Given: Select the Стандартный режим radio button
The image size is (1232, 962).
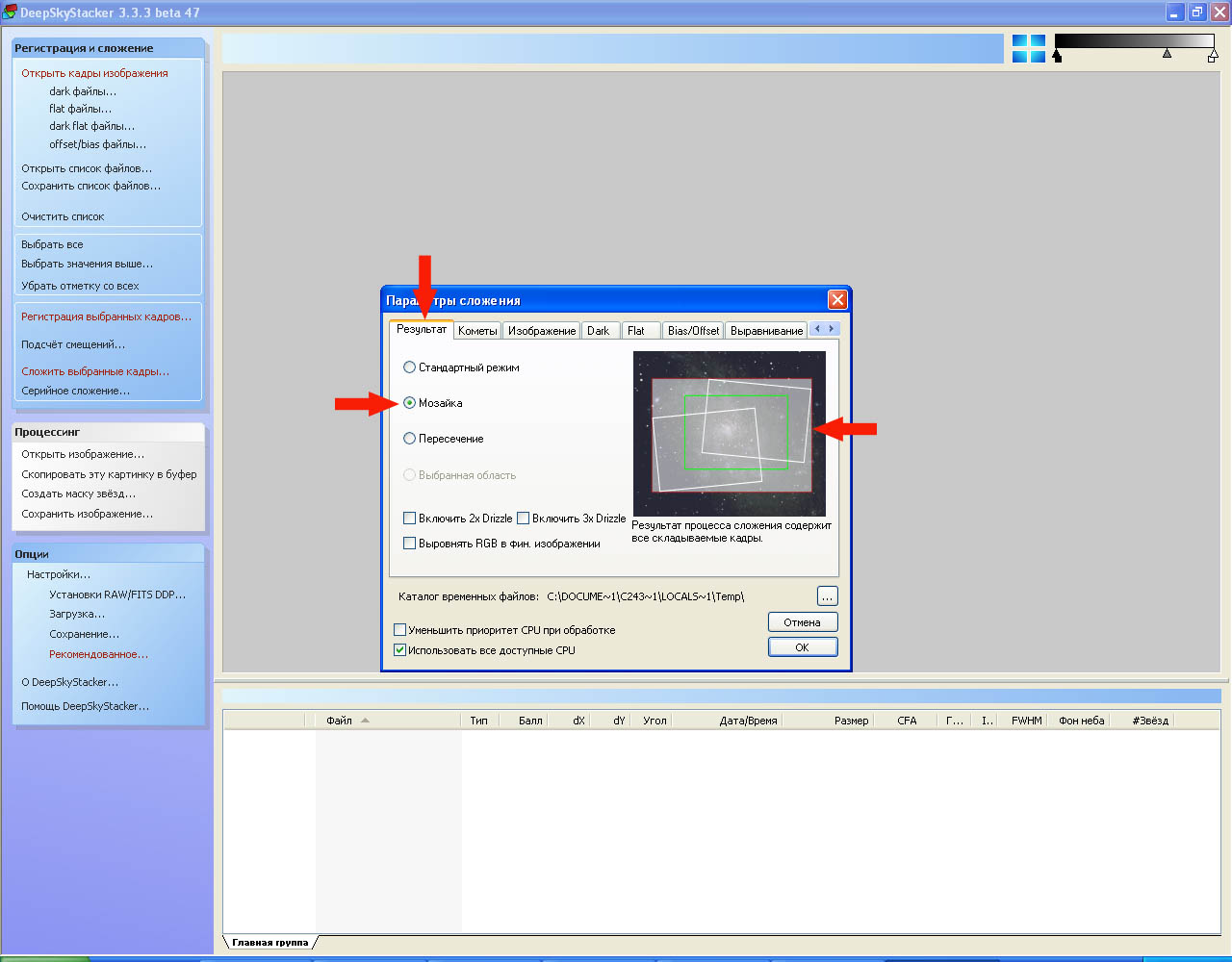Looking at the screenshot, I should point(410,367).
